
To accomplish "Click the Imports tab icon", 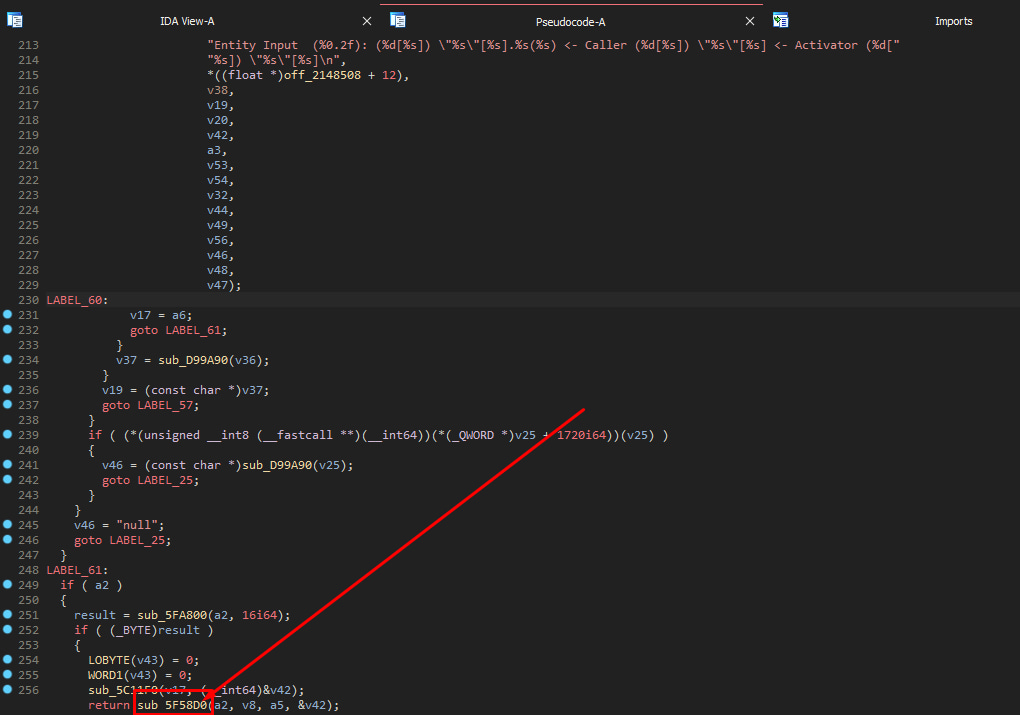I will click(x=781, y=20).
